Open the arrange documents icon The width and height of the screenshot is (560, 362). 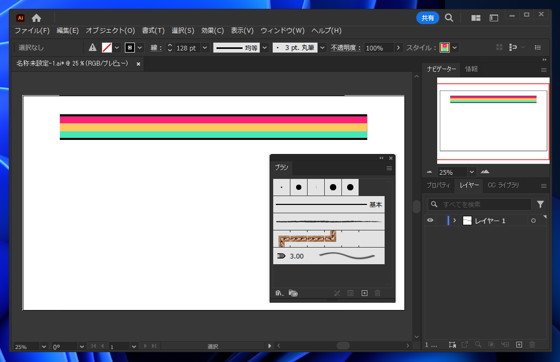click(x=475, y=18)
